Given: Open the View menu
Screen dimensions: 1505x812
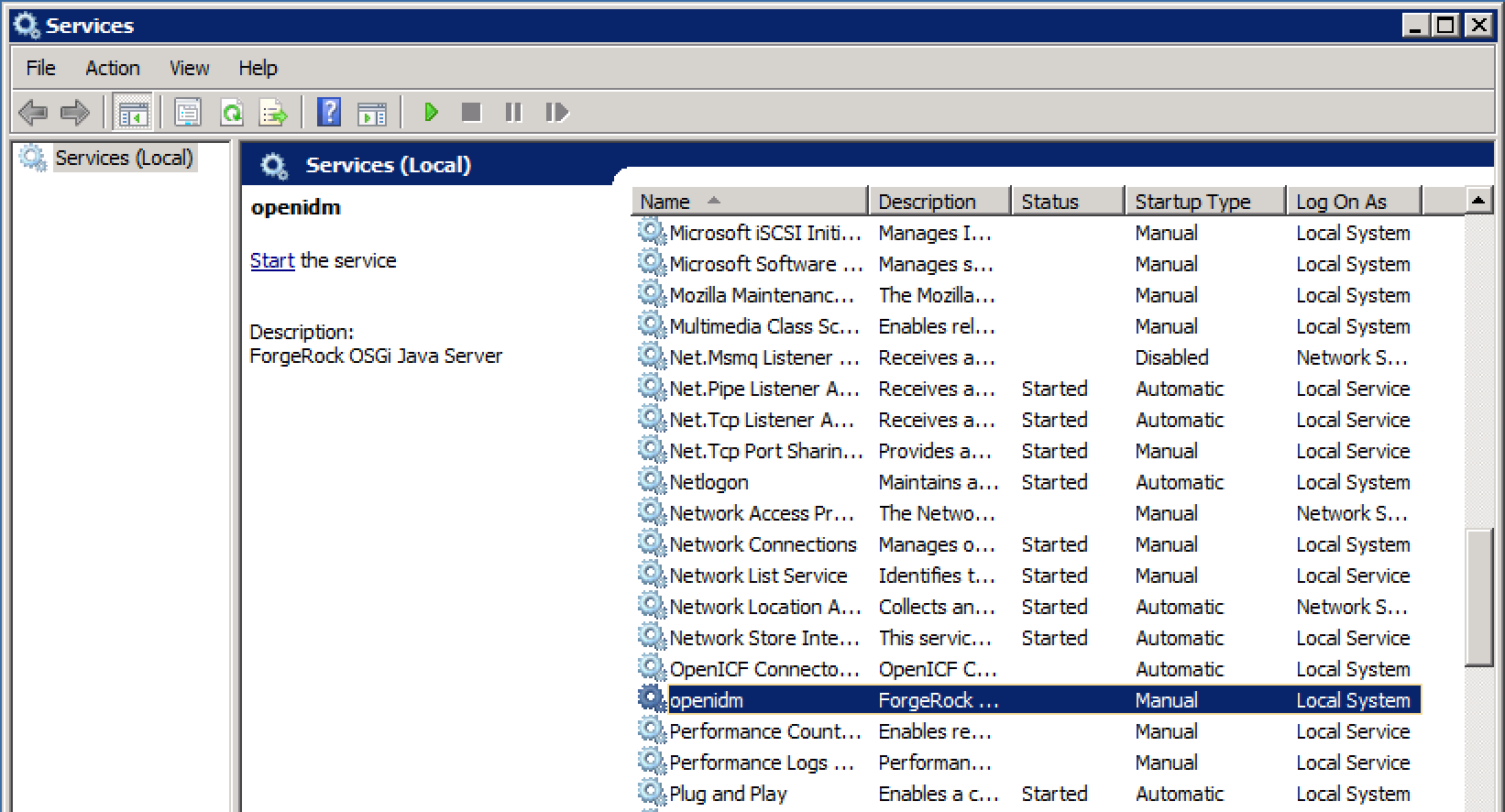Looking at the screenshot, I should (190, 68).
